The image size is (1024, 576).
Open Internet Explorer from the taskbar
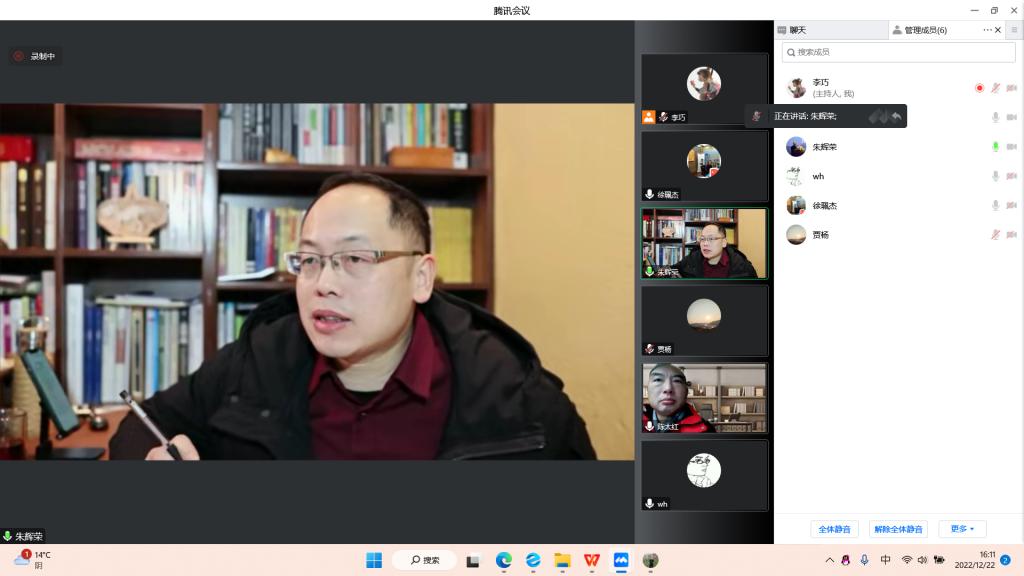click(533, 560)
